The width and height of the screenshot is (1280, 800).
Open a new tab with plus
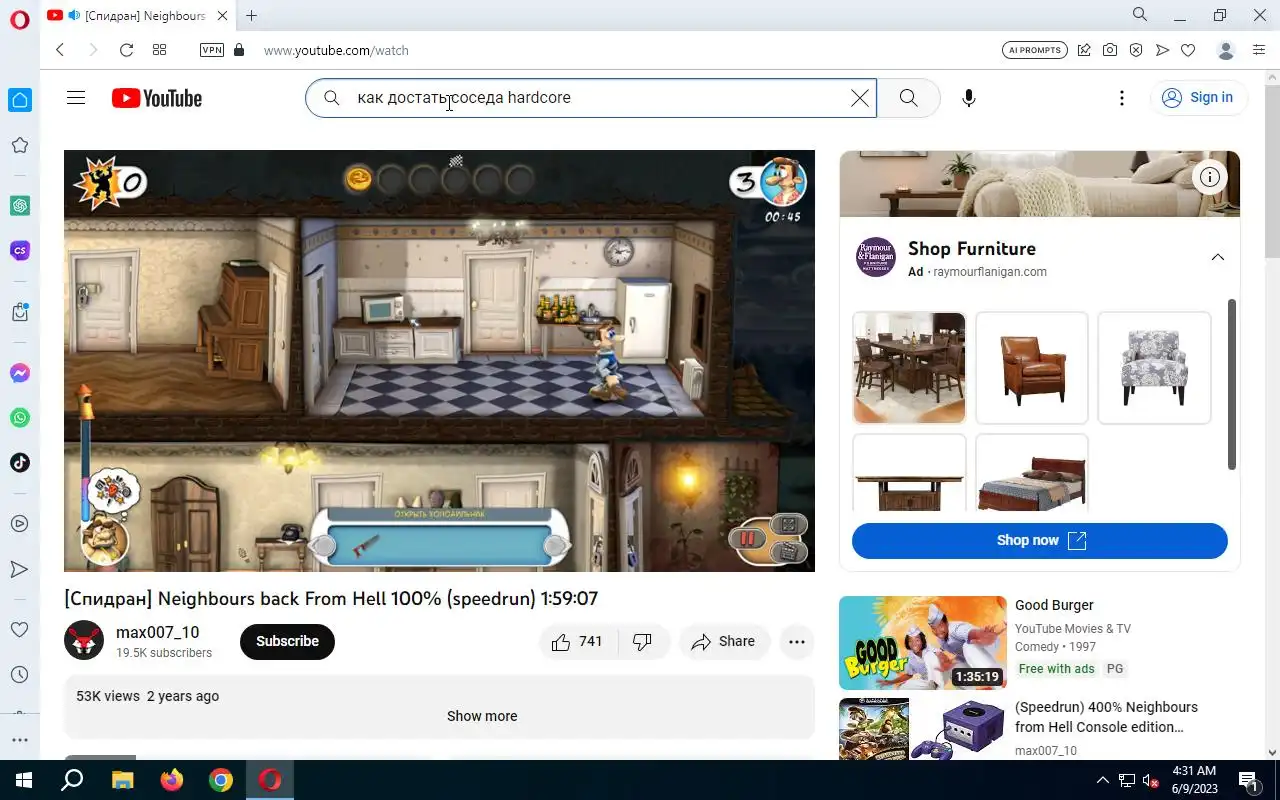(x=252, y=16)
